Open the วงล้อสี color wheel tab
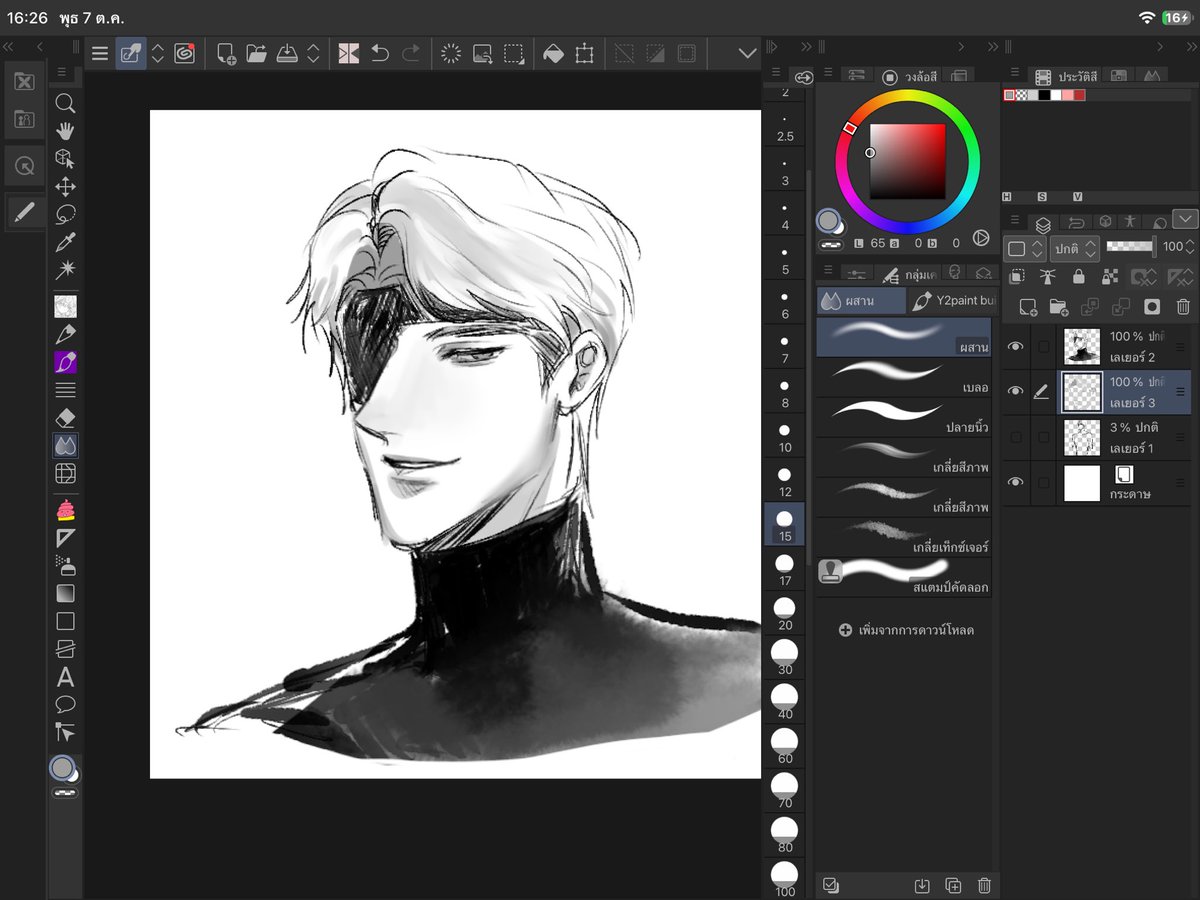1200x900 pixels. (x=910, y=76)
